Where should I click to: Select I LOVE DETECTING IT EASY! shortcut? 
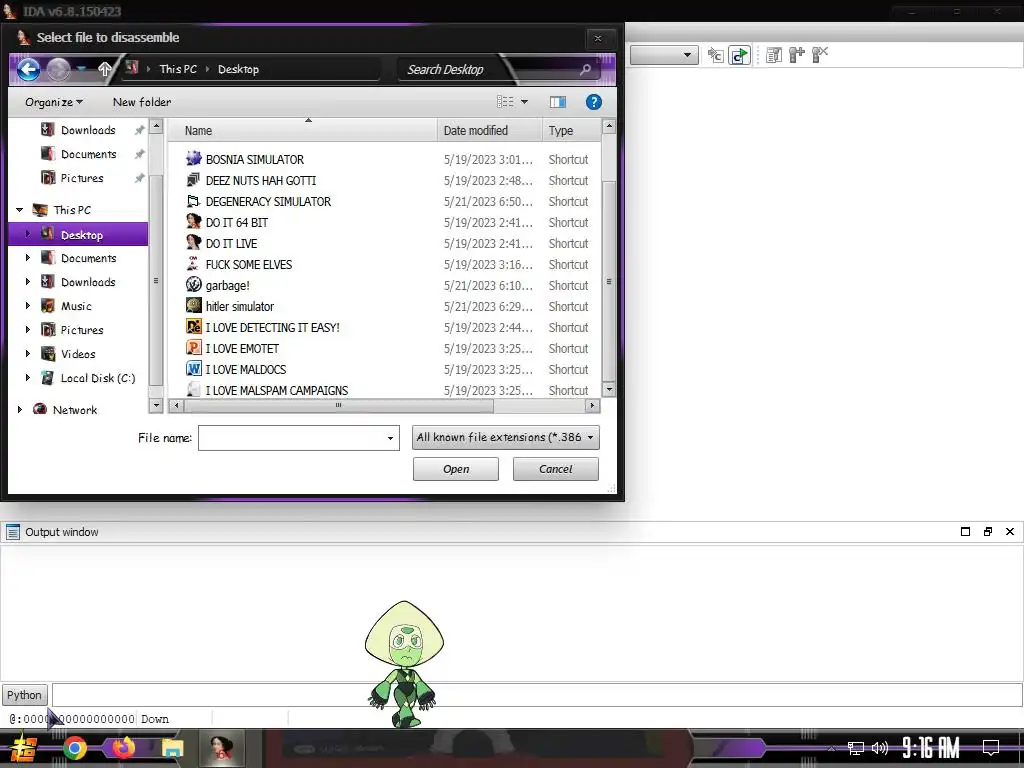pyautogui.click(x=272, y=328)
